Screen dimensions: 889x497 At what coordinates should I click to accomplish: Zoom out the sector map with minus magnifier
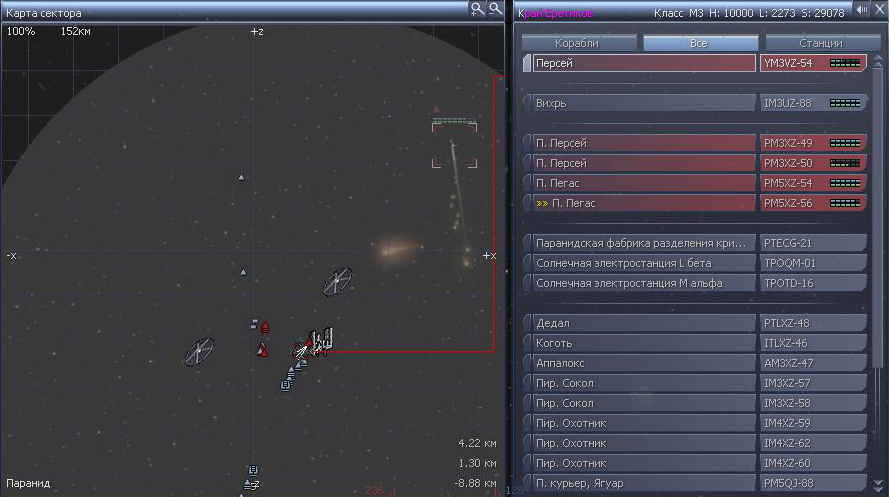click(x=496, y=9)
